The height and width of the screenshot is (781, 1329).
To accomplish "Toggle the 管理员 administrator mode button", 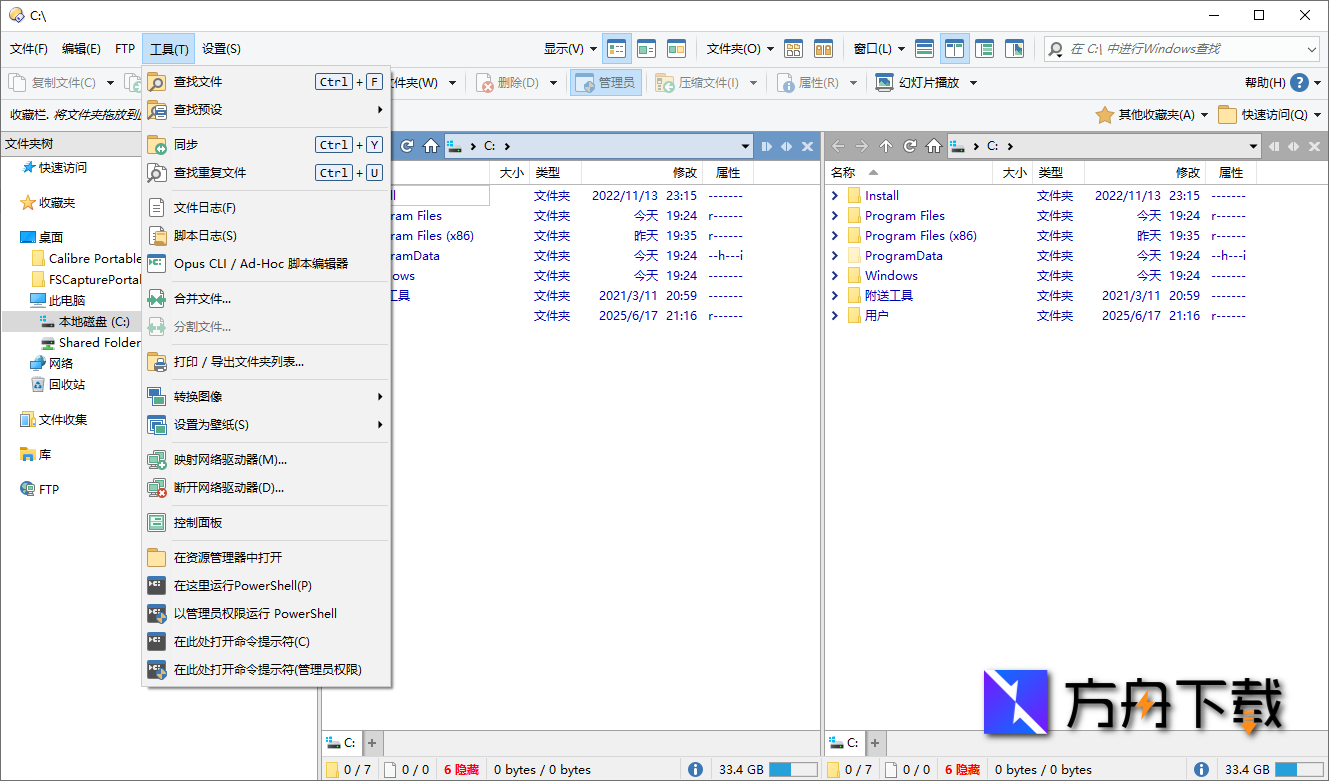I will [x=605, y=82].
